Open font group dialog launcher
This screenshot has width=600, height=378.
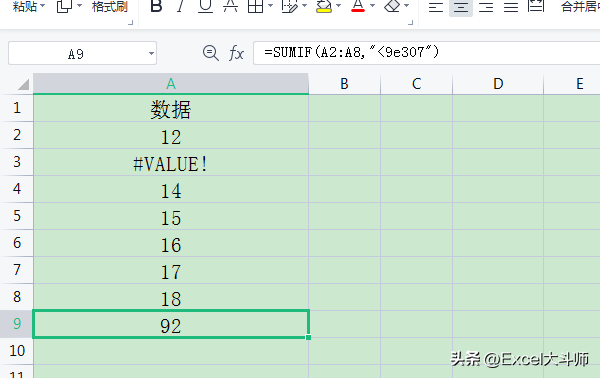(411, 23)
